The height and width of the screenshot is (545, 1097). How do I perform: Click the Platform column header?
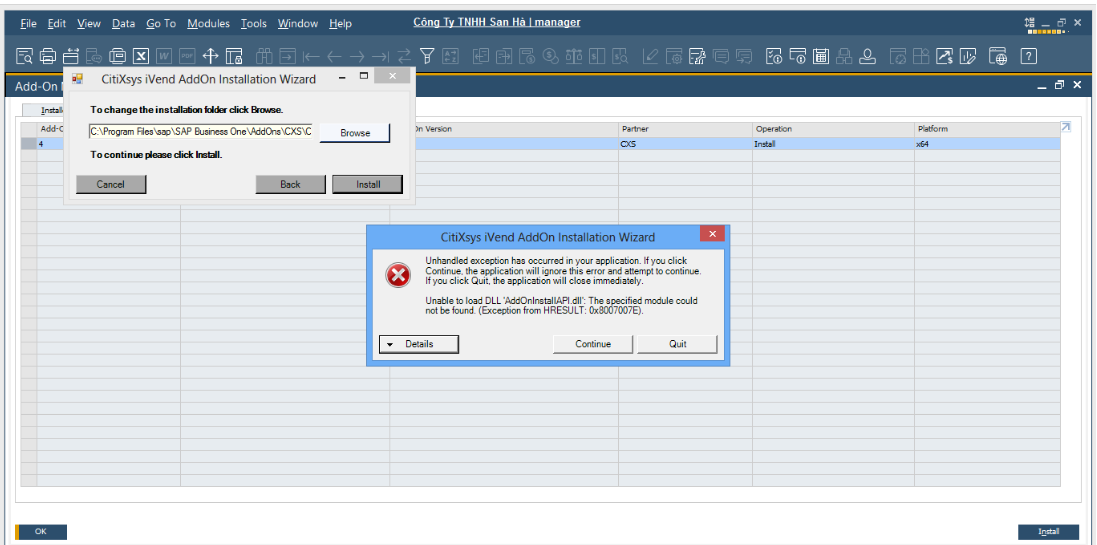click(x=987, y=129)
